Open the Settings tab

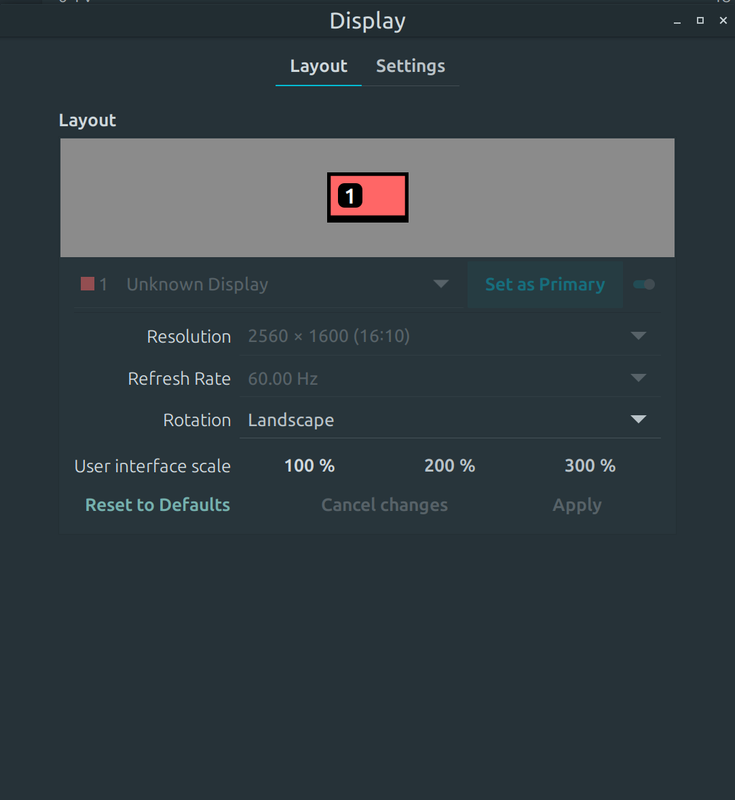[x=411, y=66]
